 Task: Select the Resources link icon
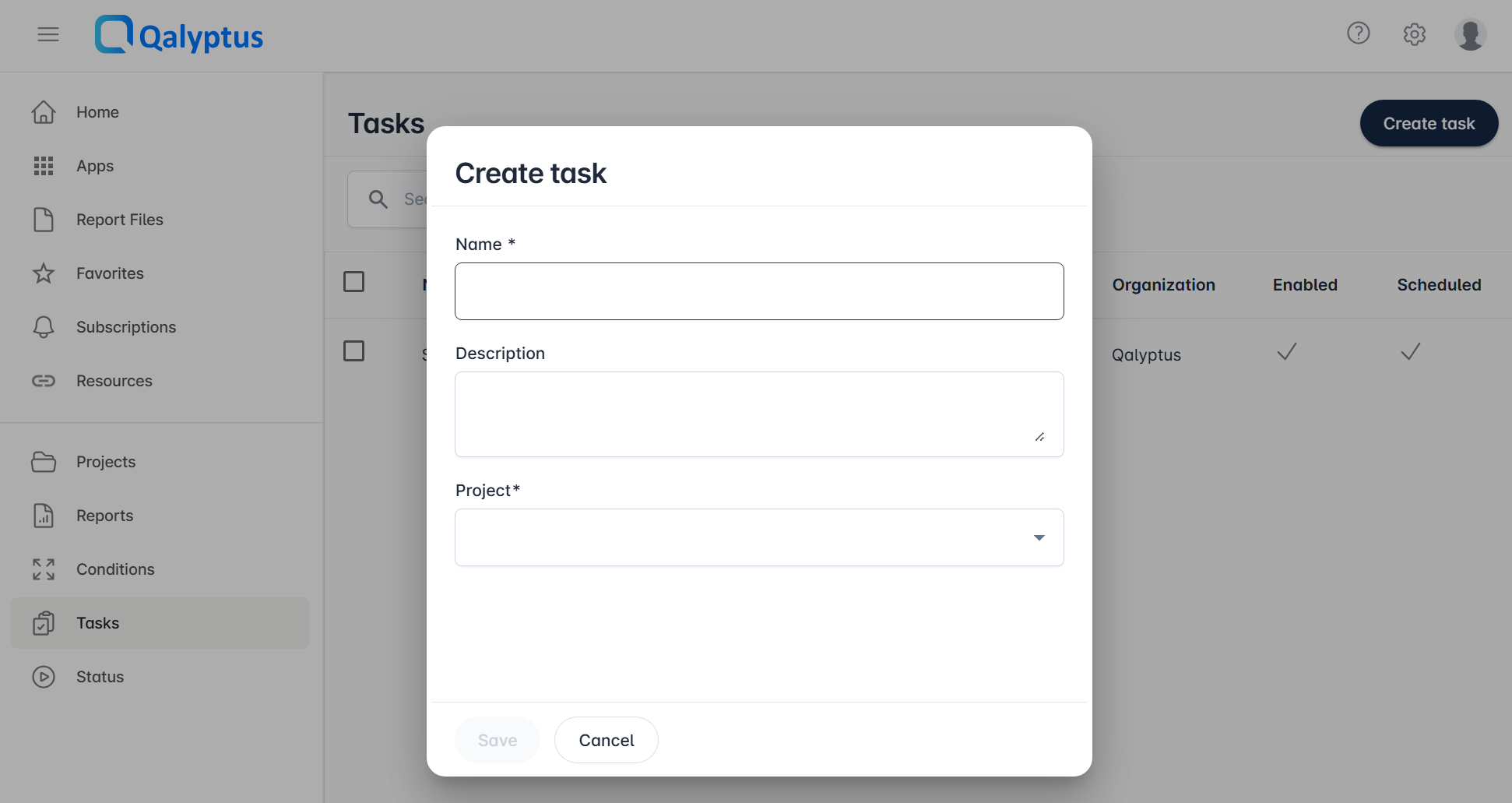coord(44,380)
